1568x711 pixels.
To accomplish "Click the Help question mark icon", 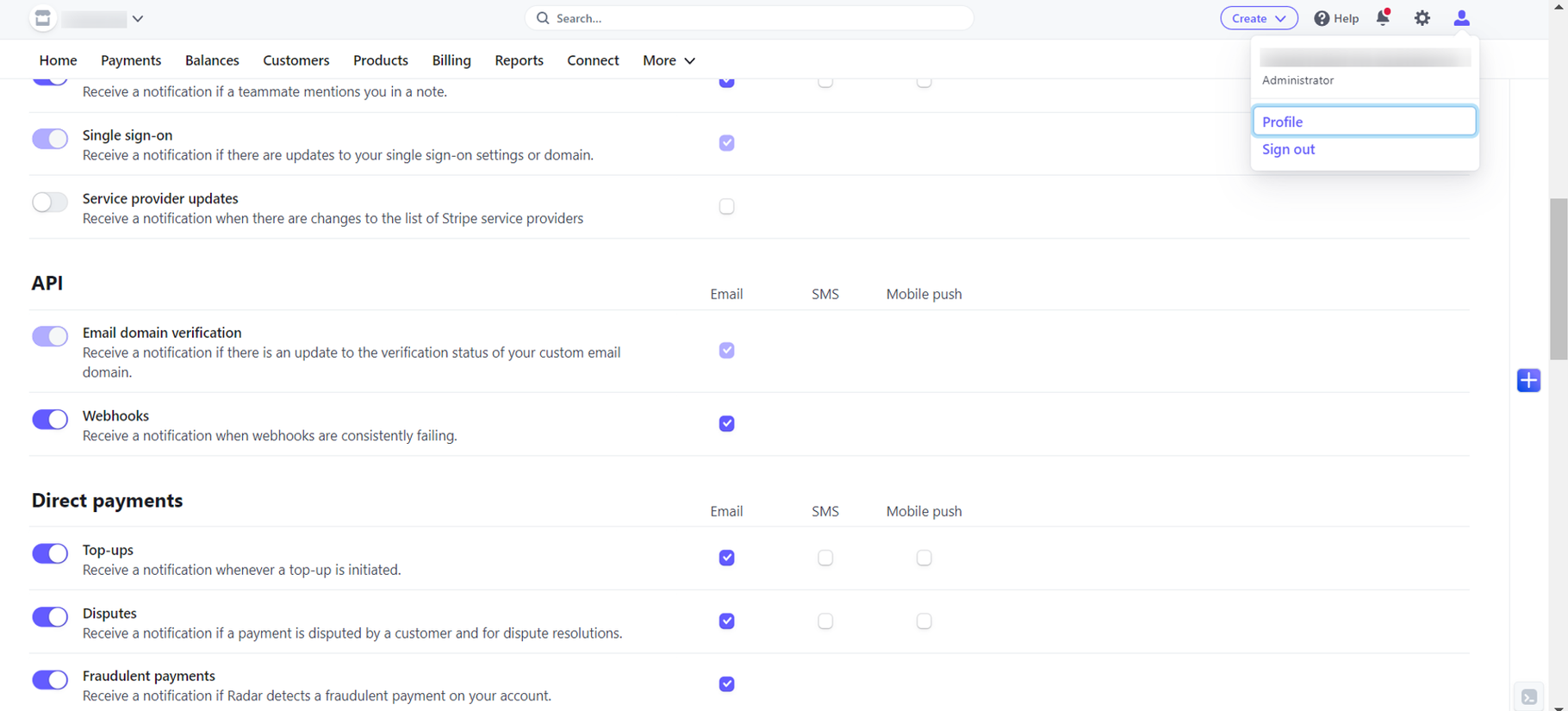I will point(1322,18).
